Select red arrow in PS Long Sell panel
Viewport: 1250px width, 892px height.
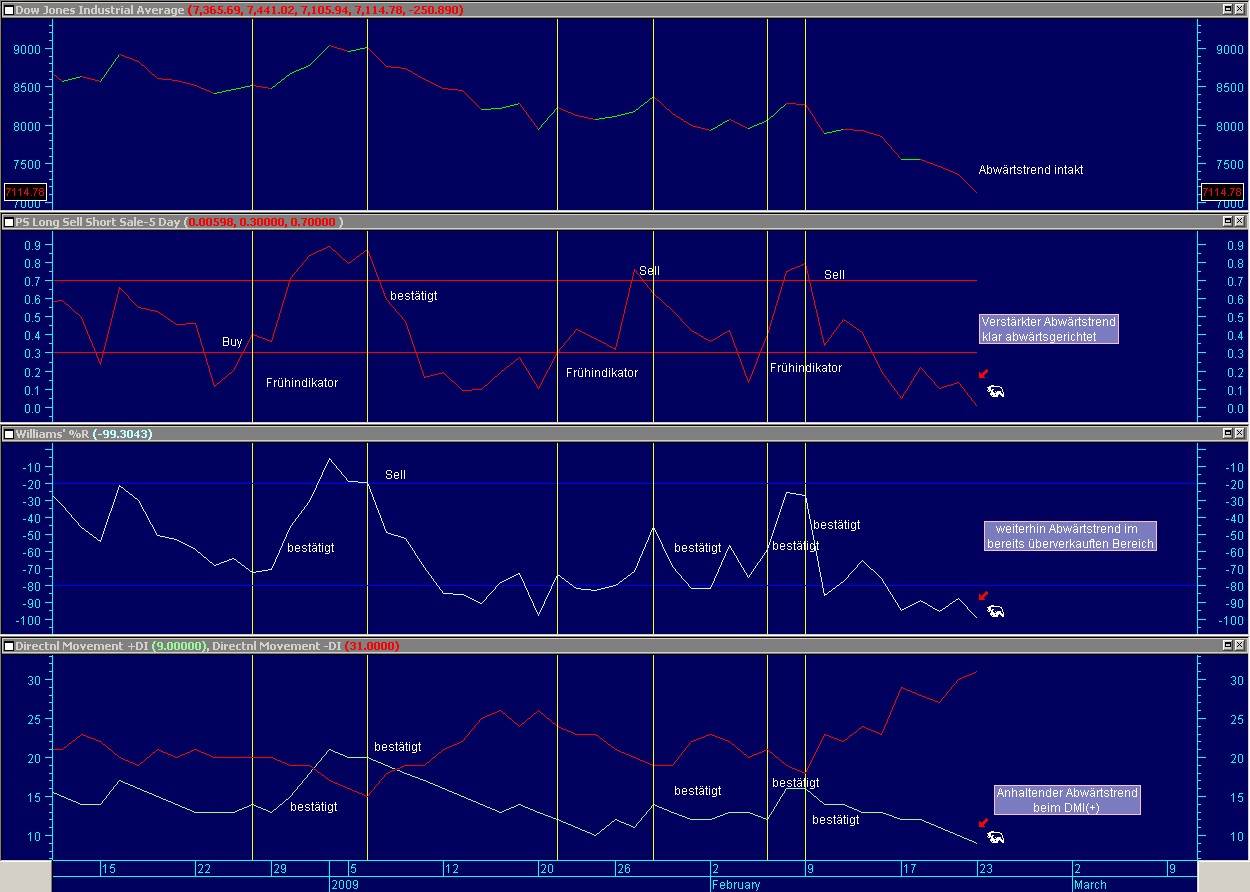coord(983,374)
